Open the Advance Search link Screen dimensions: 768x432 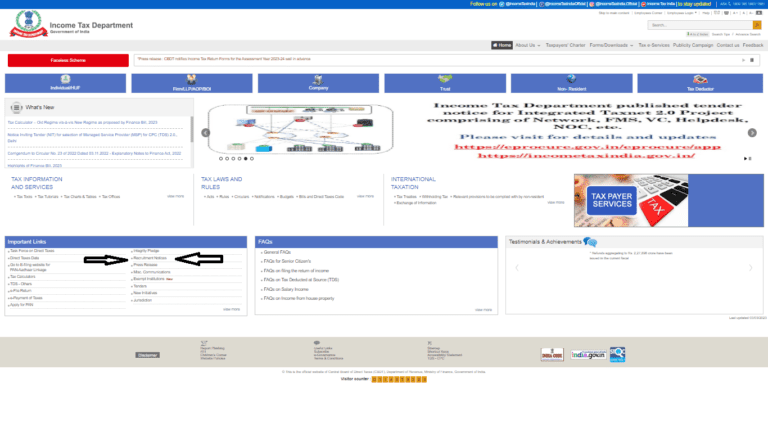(x=748, y=34)
